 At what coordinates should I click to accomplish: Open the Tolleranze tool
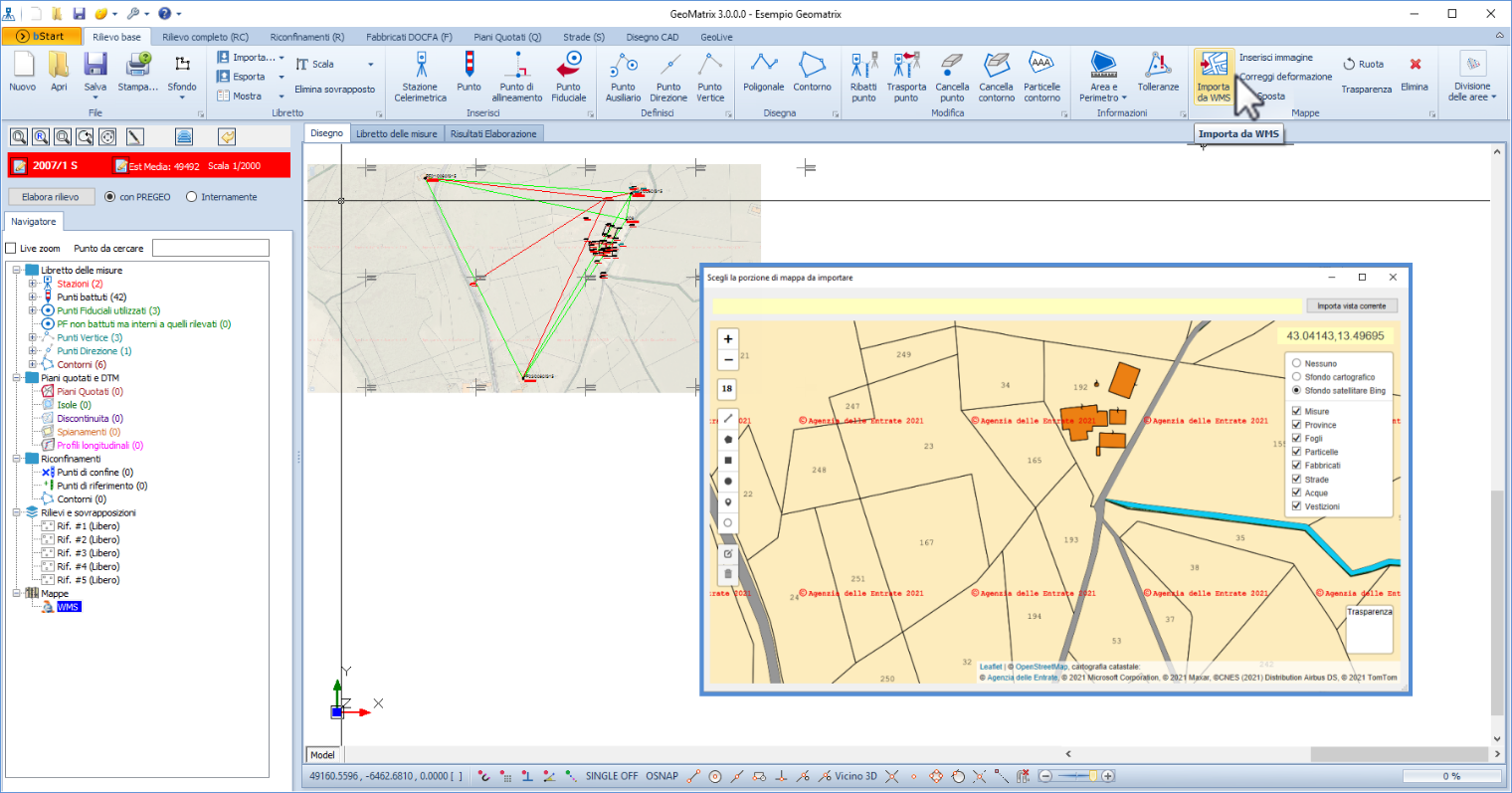pos(1158,72)
